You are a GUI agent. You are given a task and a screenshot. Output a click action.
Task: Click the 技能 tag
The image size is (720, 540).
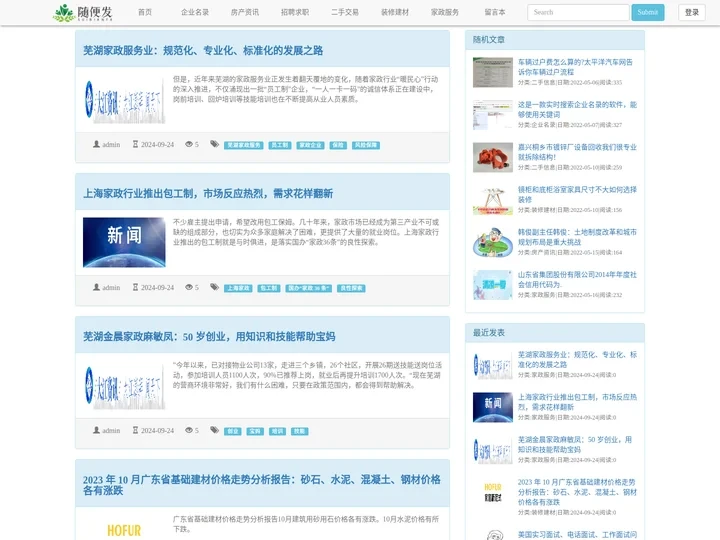299,431
